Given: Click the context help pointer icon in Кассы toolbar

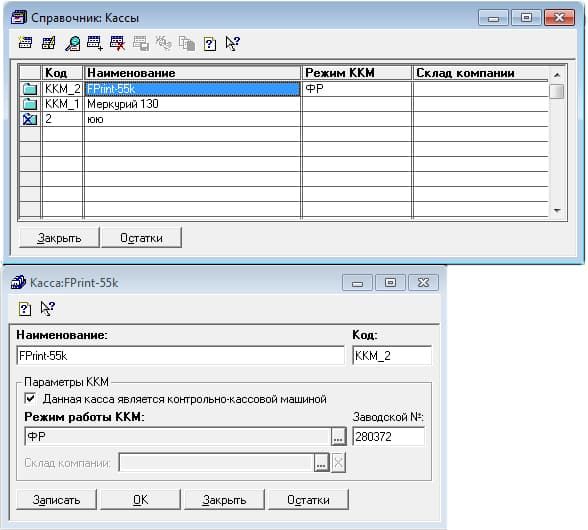Looking at the screenshot, I should [x=232, y=43].
